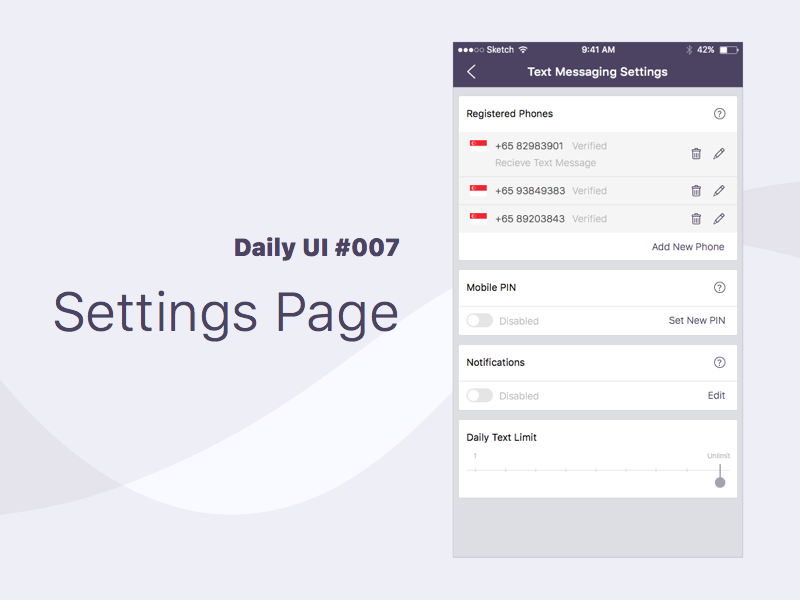The image size is (800, 600).
Task: Open help for Registered Phones section
Action: click(x=719, y=113)
